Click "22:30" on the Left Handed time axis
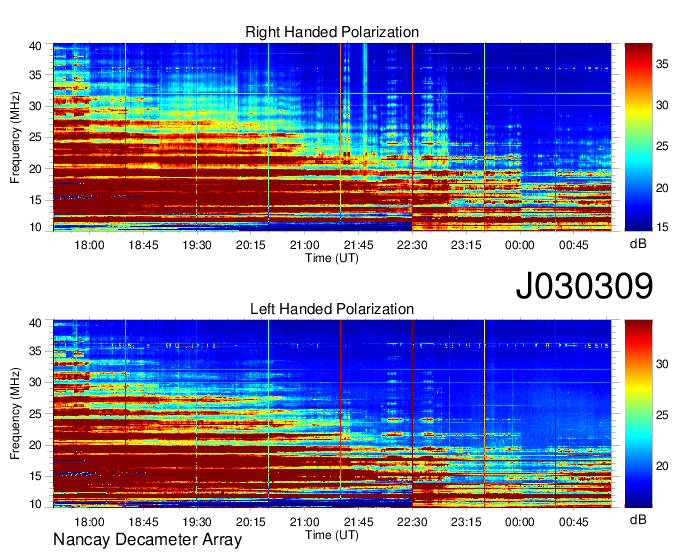Viewport: 680px width, 552px height. coord(412,522)
